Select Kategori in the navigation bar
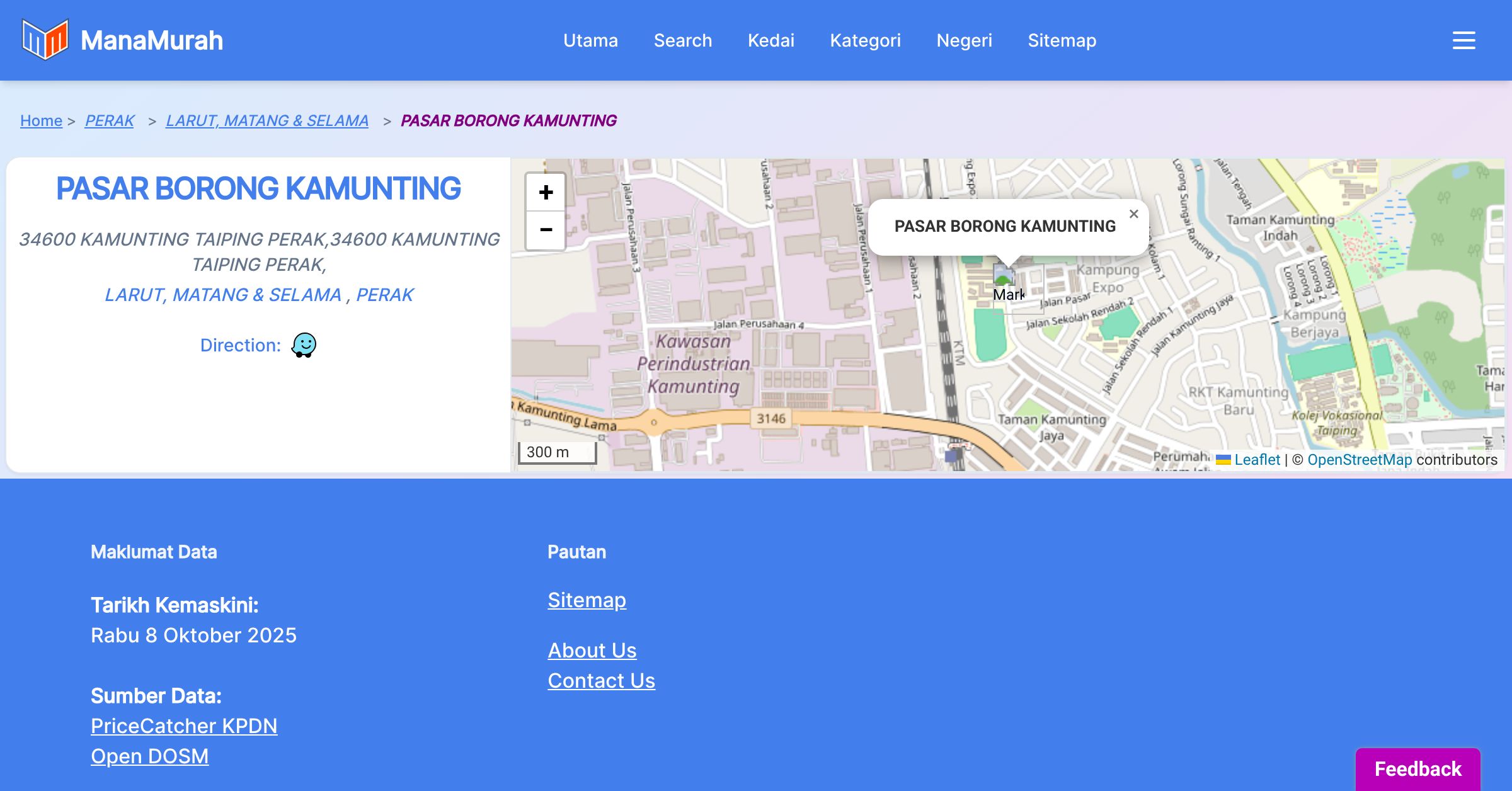1512x791 pixels. [865, 40]
